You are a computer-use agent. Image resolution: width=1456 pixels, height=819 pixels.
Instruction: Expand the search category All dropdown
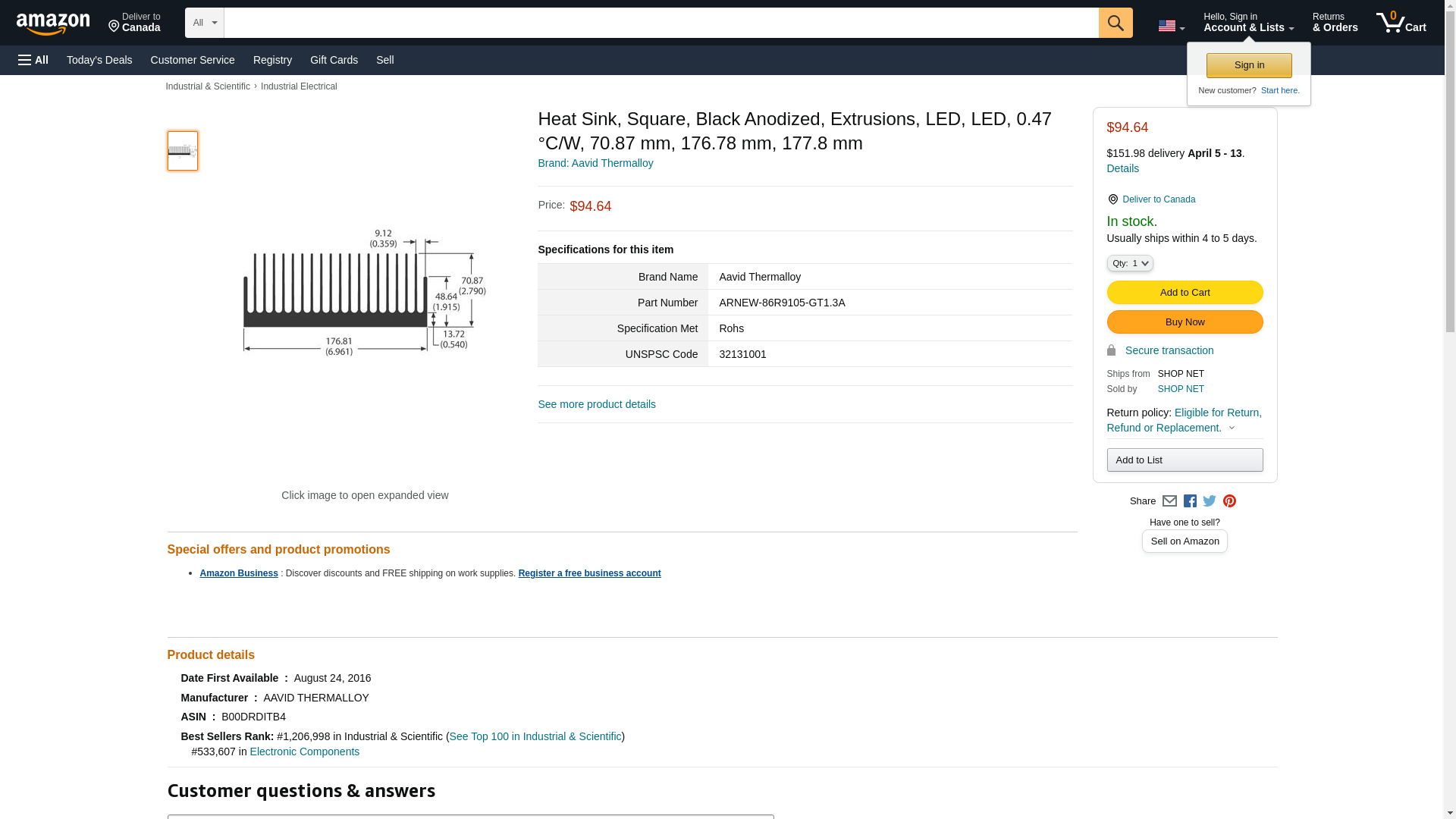click(x=204, y=23)
